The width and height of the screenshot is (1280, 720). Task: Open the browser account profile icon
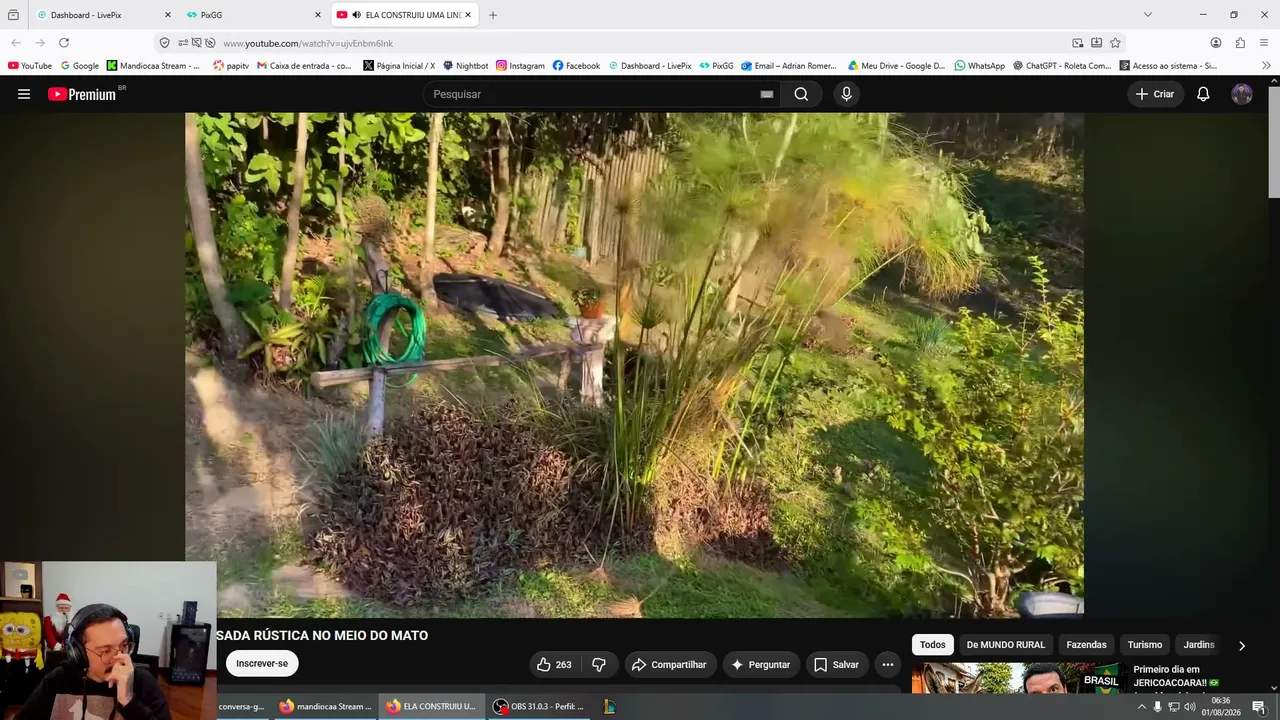click(1216, 43)
